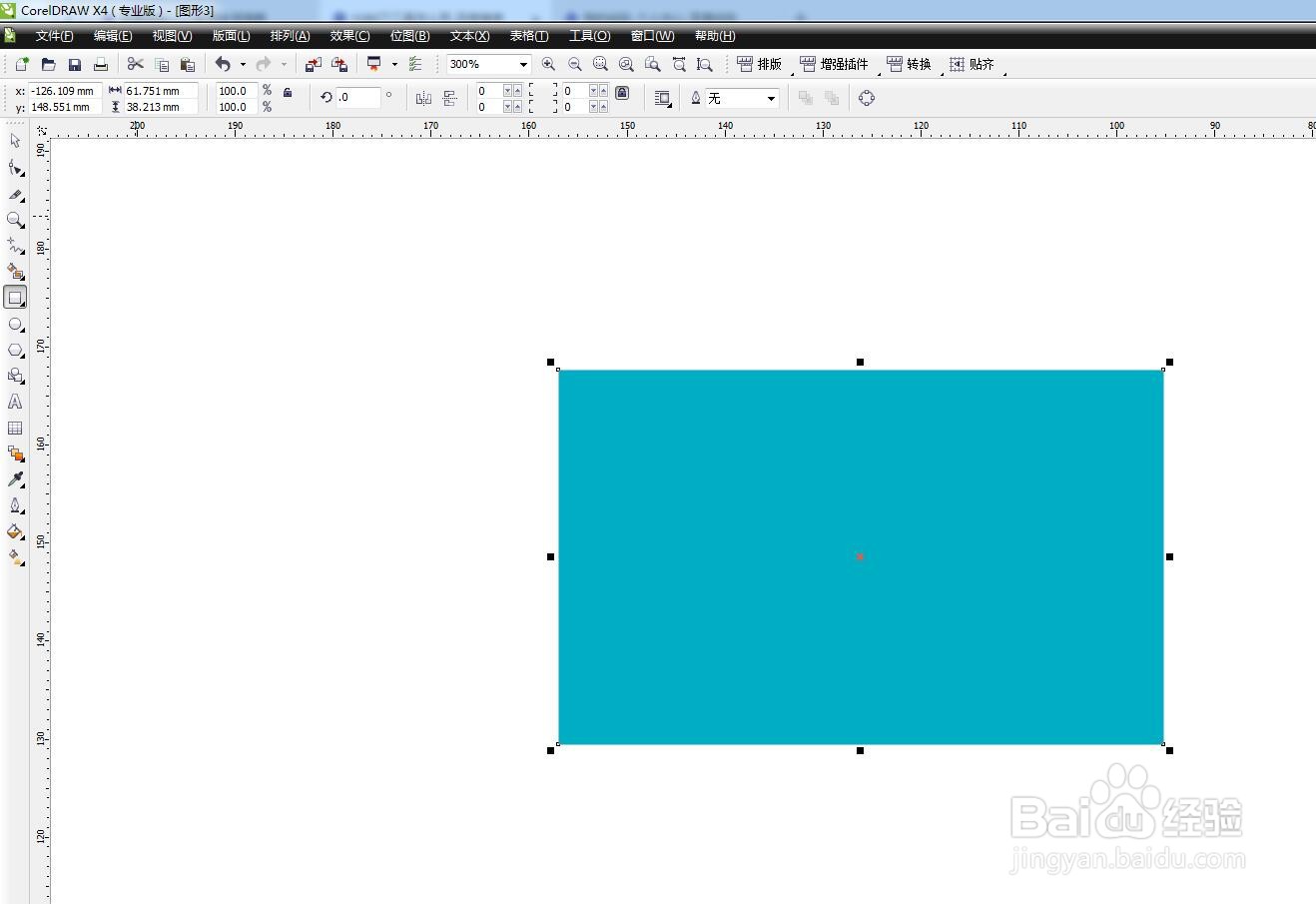This screenshot has height=904, width=1316.
Task: Open the 位图 menu
Action: point(409,35)
